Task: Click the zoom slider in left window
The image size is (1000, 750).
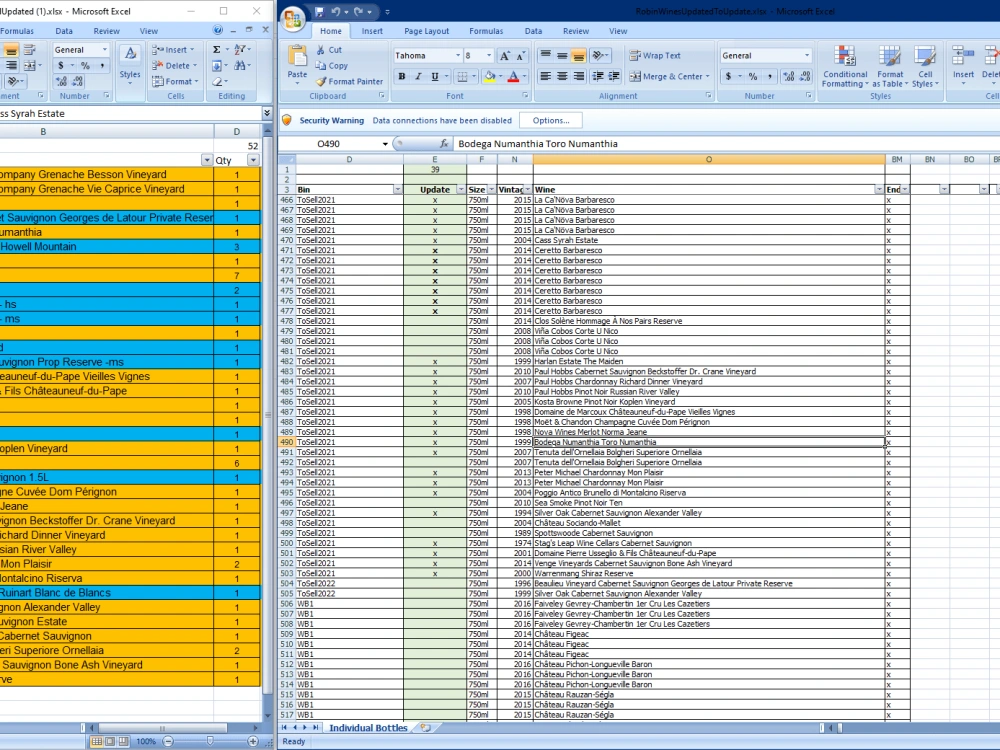Action: point(210,741)
